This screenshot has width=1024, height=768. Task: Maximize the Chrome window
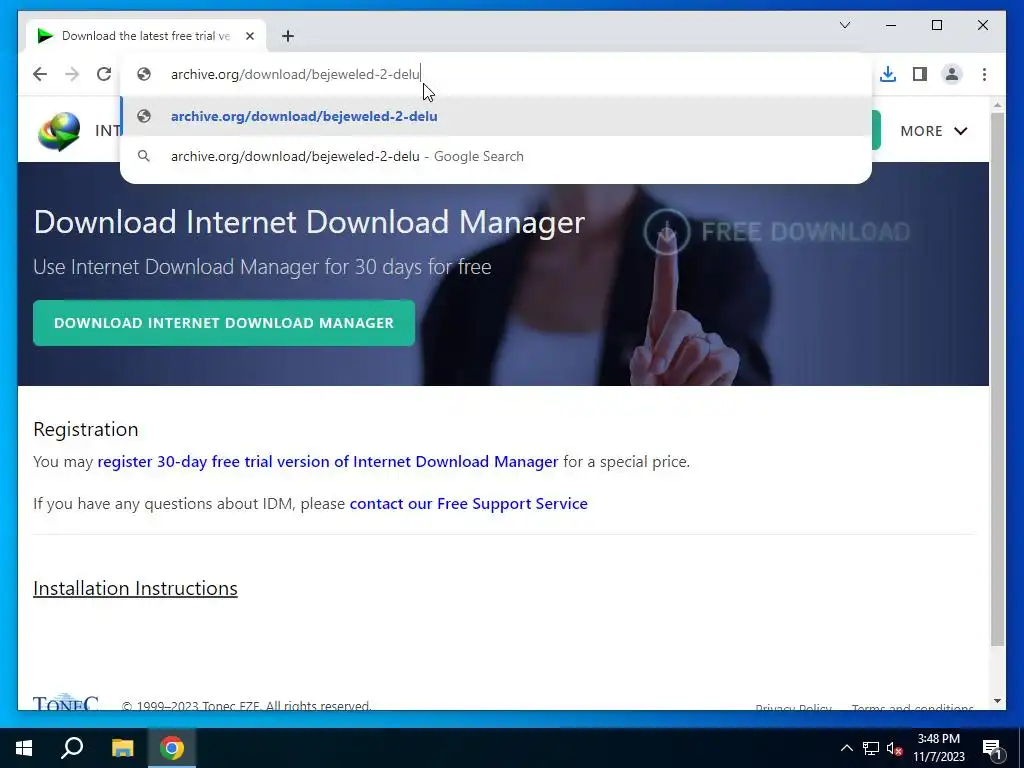[936, 25]
